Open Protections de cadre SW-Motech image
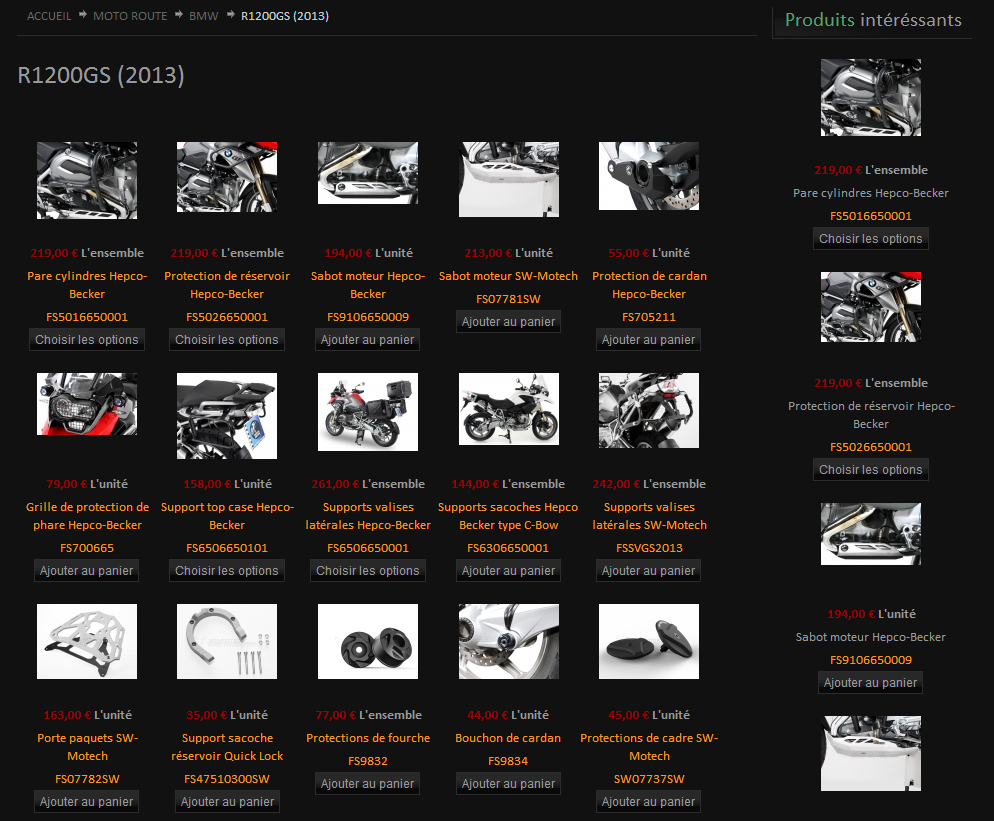Viewport: 994px width, 821px height. [x=649, y=641]
